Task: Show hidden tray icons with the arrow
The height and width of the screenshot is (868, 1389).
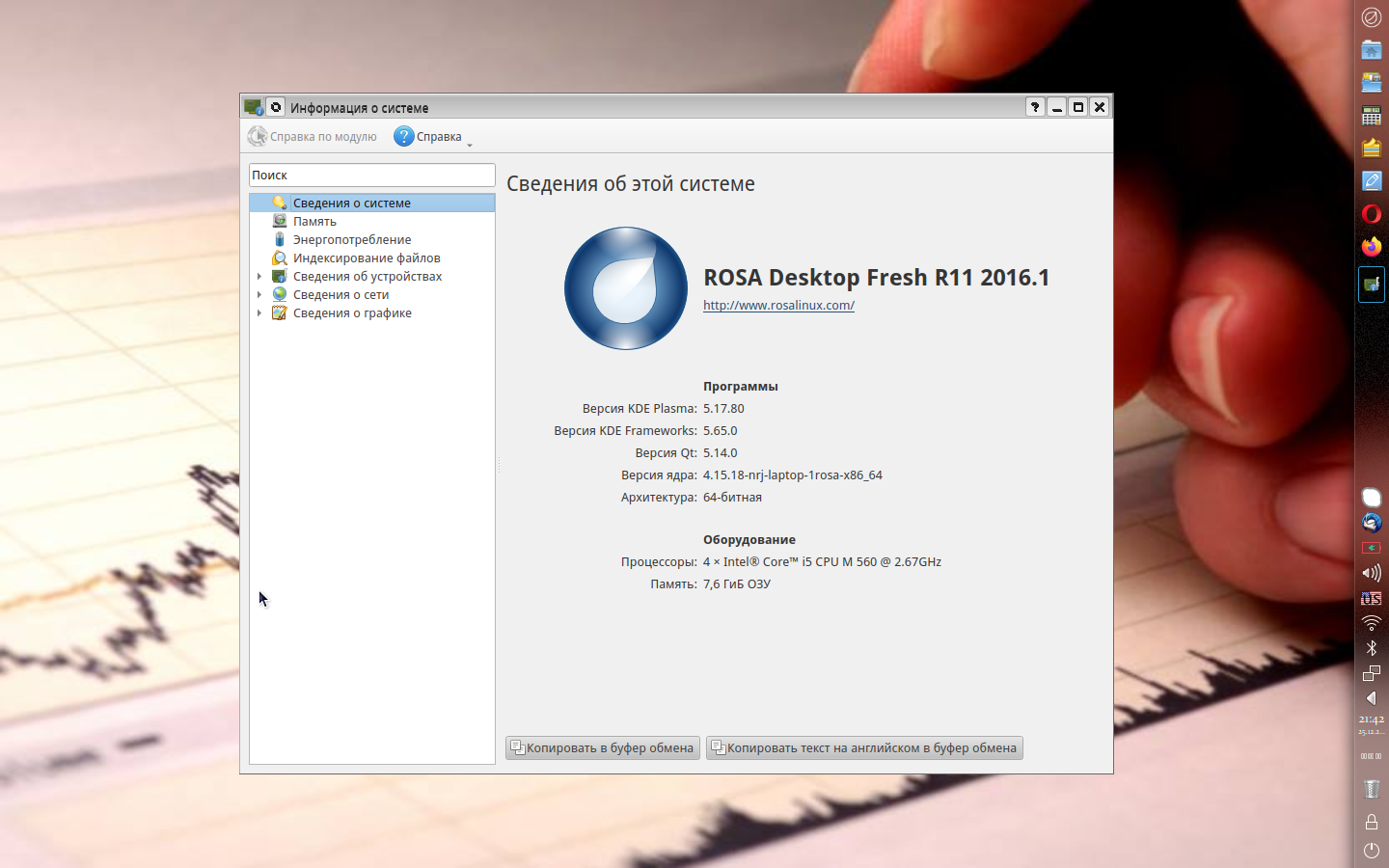Action: click(x=1371, y=698)
